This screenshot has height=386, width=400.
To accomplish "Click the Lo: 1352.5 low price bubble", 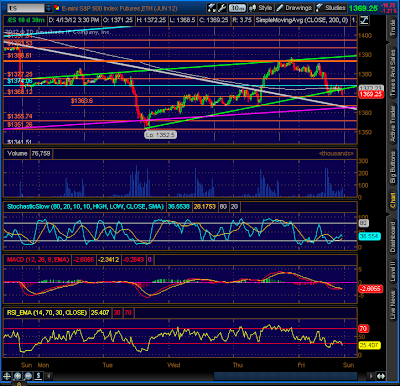I will [x=160, y=135].
